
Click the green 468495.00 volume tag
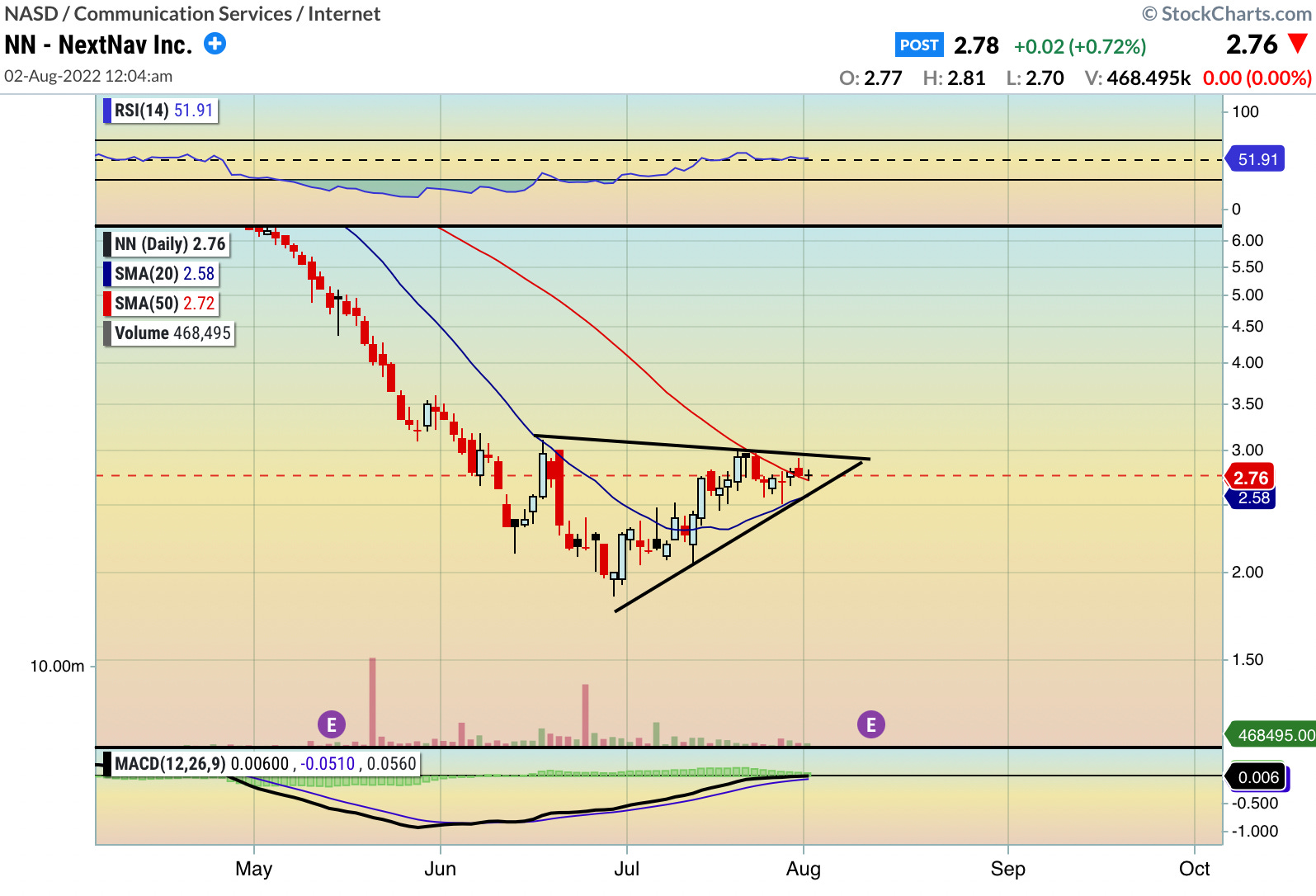click(x=1271, y=735)
